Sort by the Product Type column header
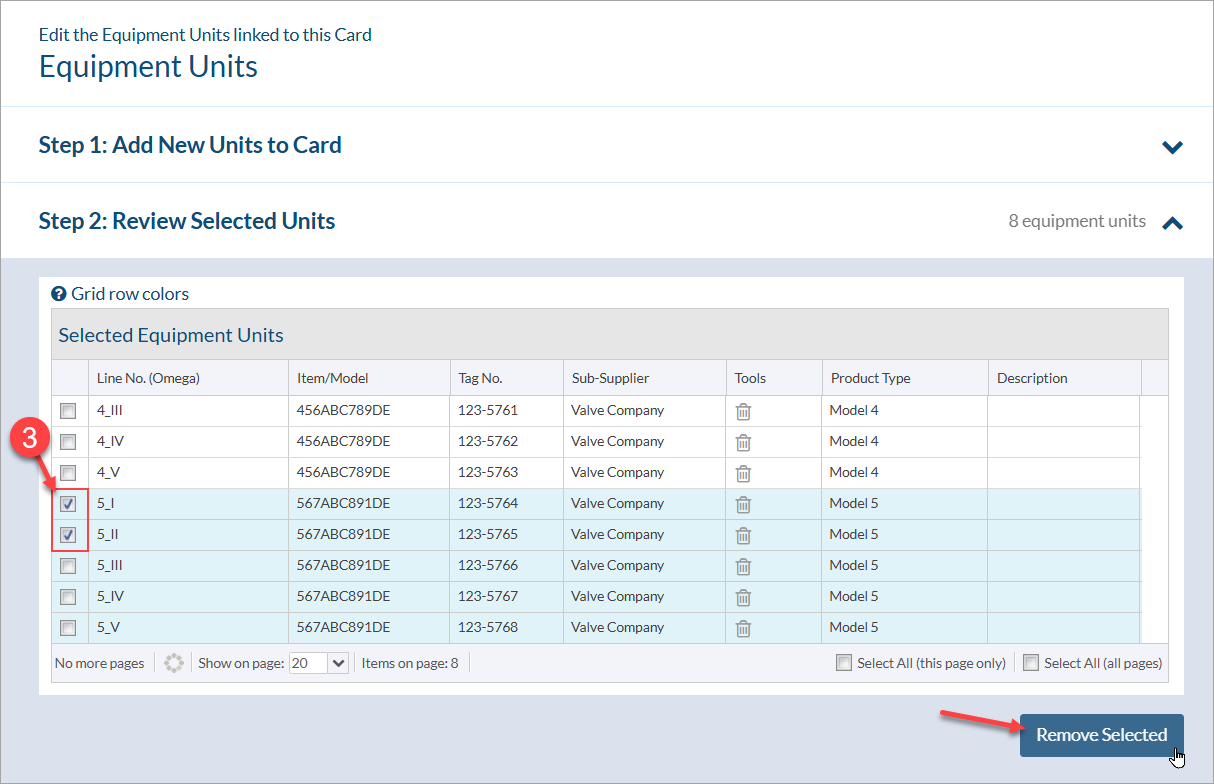Screen dimensions: 1214x784 click(x=904, y=378)
